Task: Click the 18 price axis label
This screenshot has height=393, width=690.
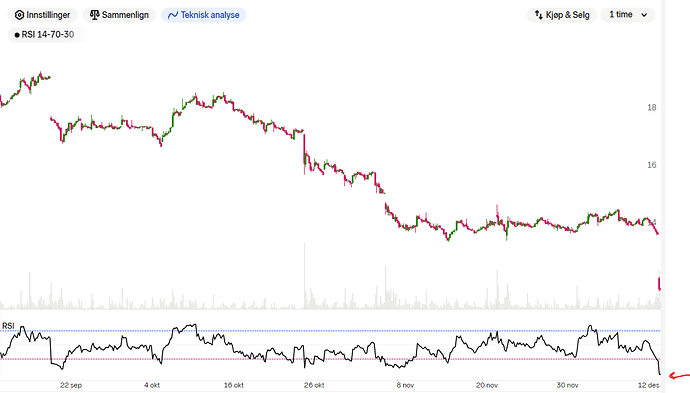Action: pos(652,108)
